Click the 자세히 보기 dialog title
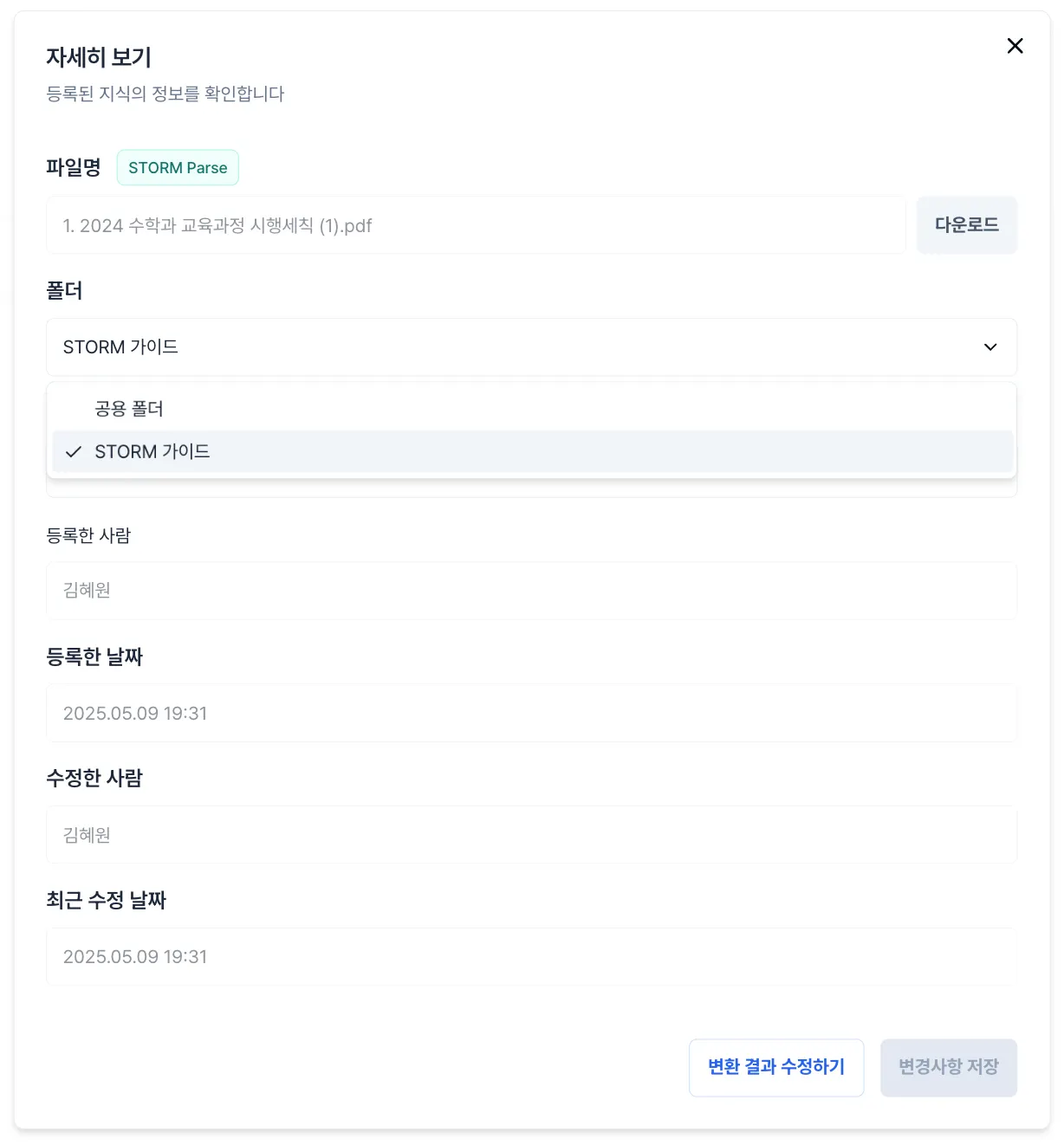The image size is (1064, 1145). (x=99, y=57)
